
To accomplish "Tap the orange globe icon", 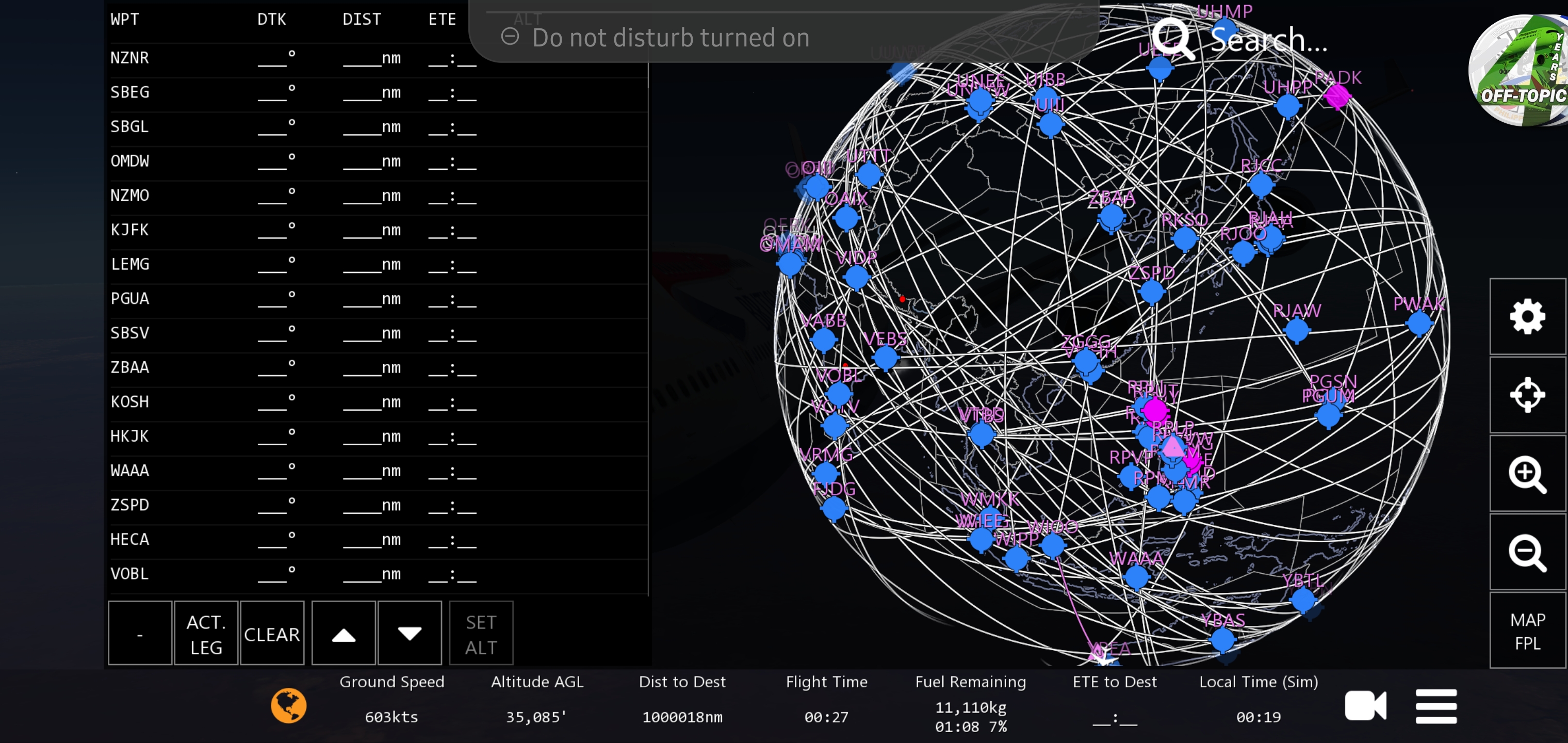I will pyautogui.click(x=288, y=705).
